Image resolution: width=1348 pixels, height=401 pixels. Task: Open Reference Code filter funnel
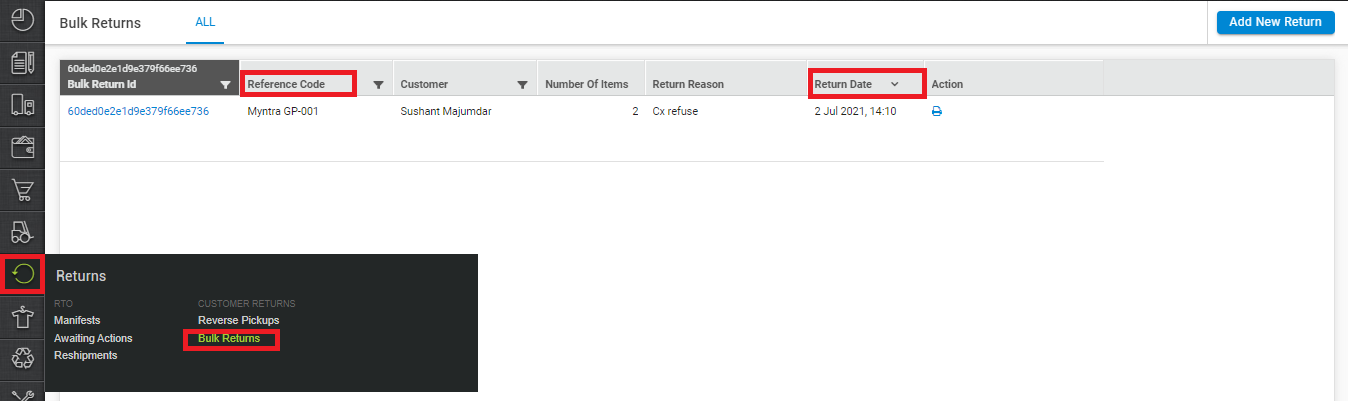(x=378, y=85)
